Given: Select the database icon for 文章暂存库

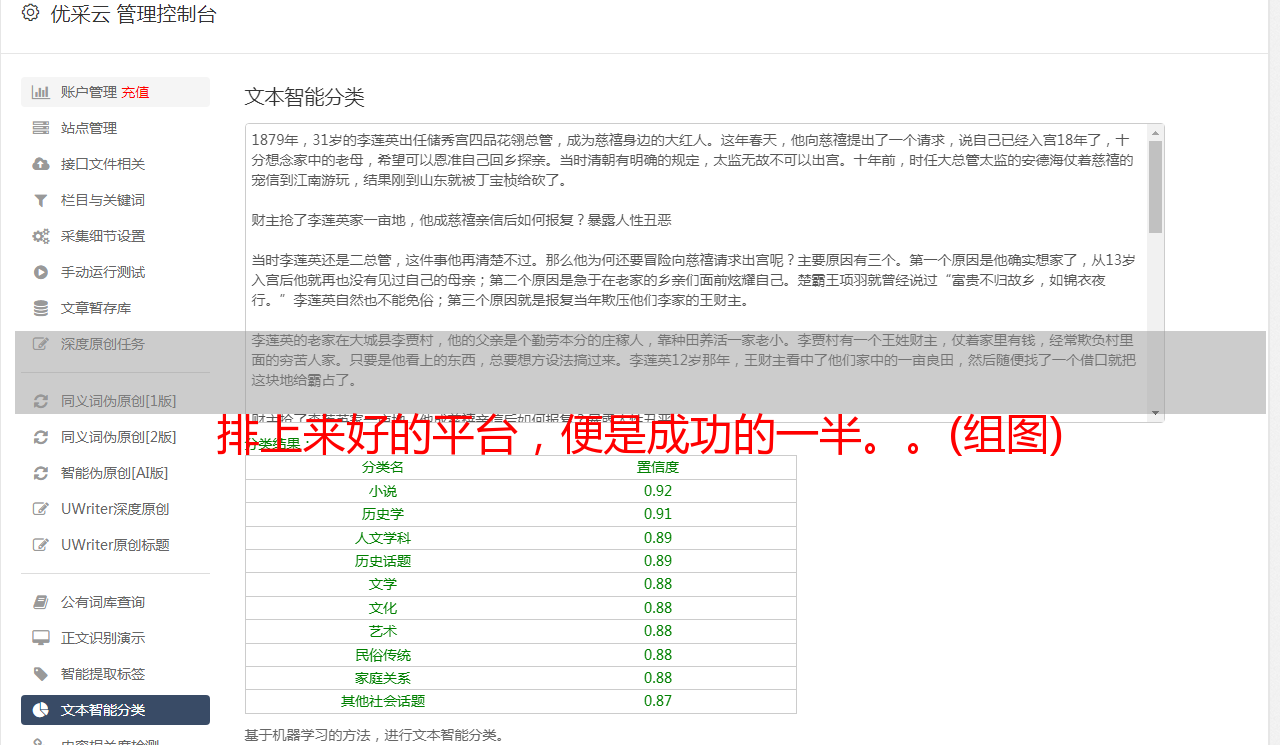Looking at the screenshot, I should pos(41,308).
